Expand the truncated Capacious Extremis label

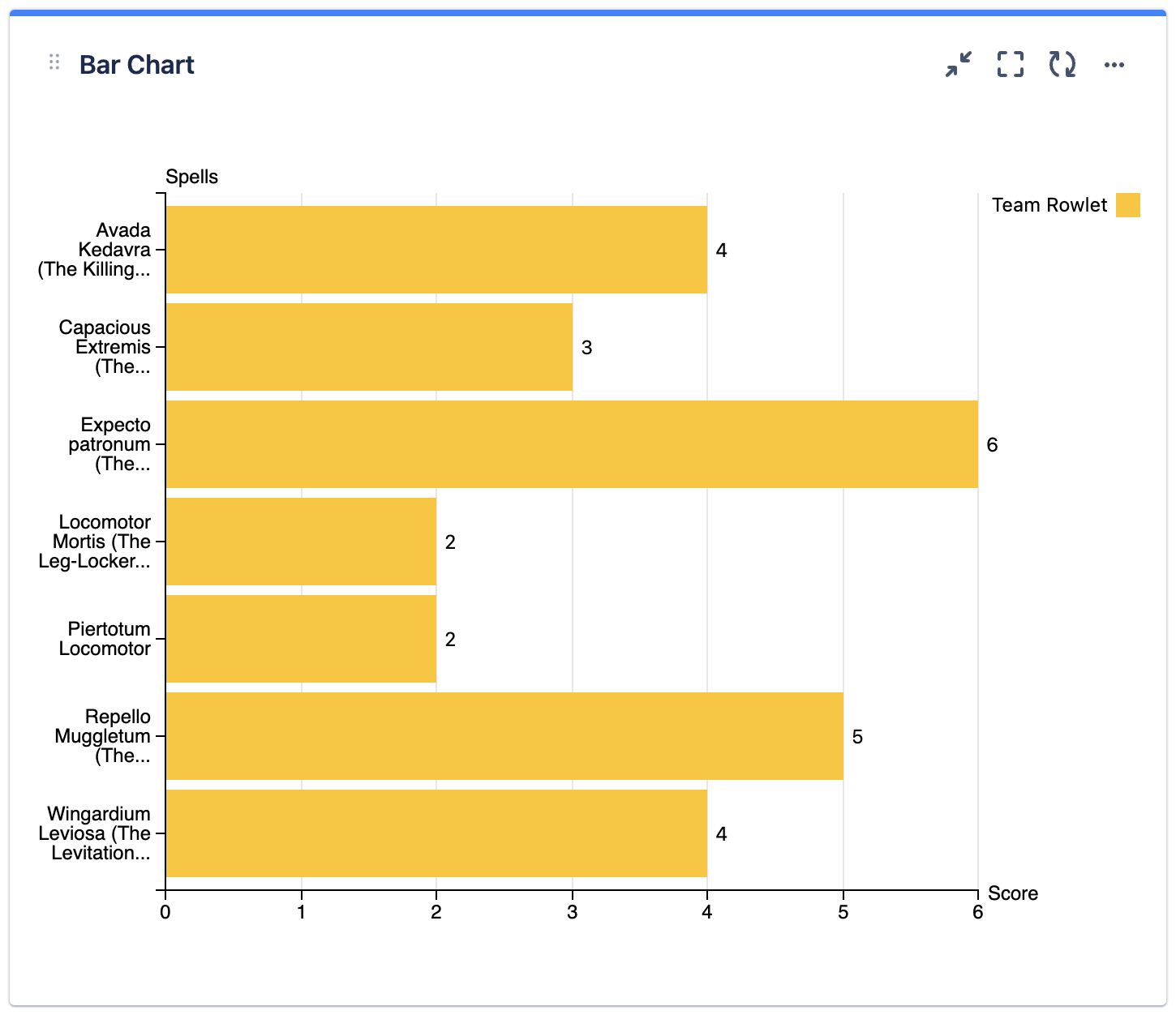point(105,347)
